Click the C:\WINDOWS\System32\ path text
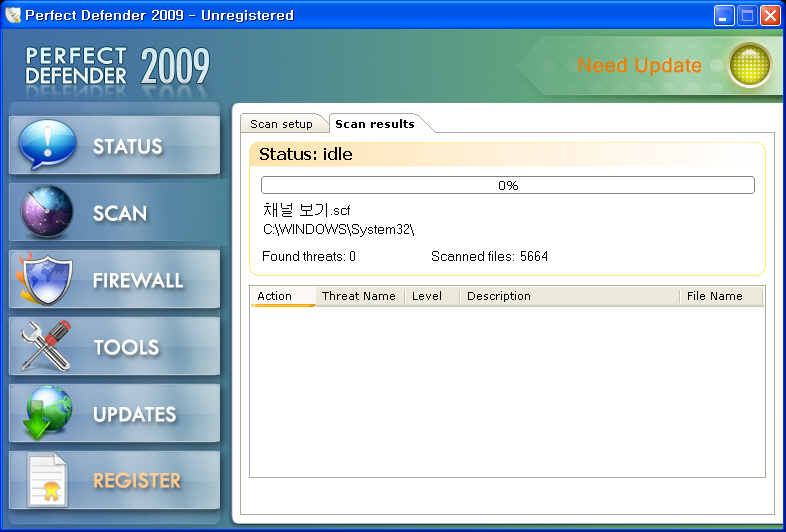This screenshot has height=532, width=786. 338,230
